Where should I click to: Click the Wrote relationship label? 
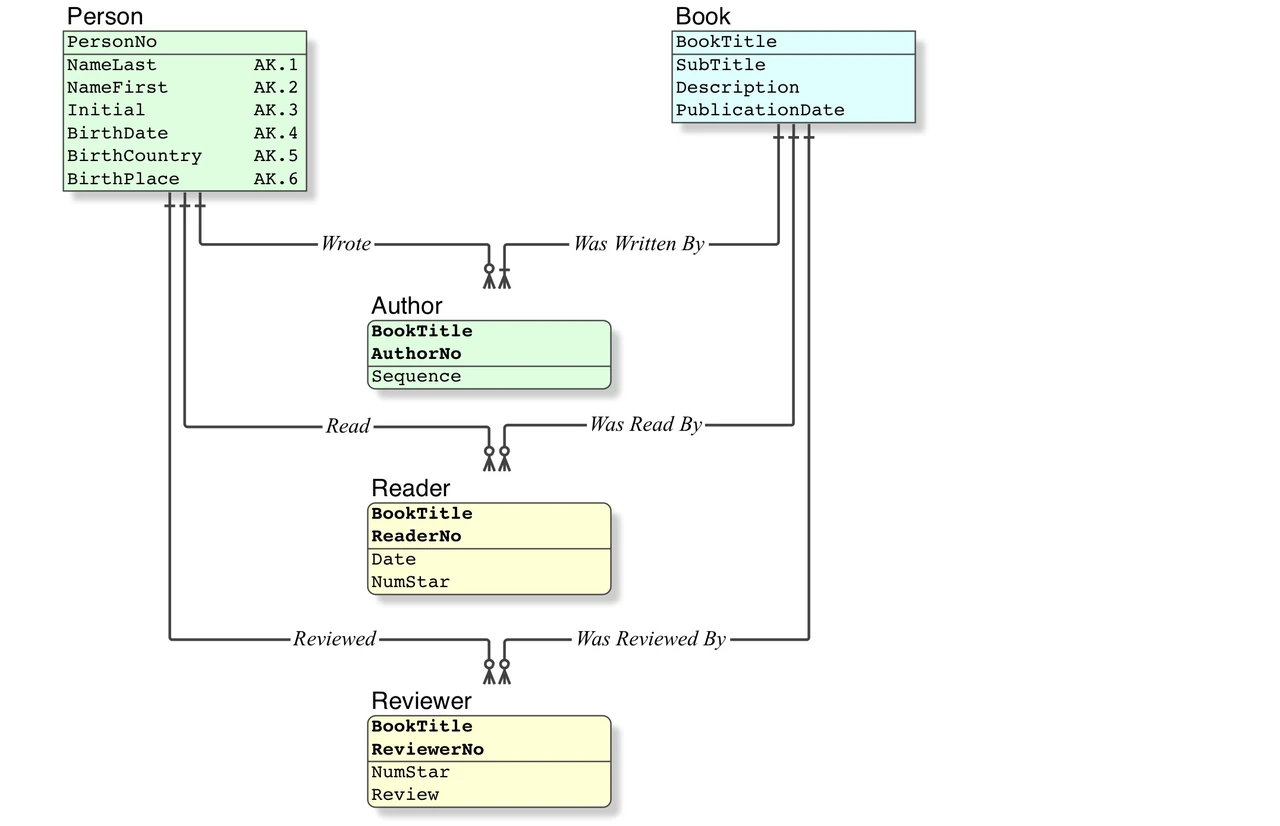click(x=345, y=243)
